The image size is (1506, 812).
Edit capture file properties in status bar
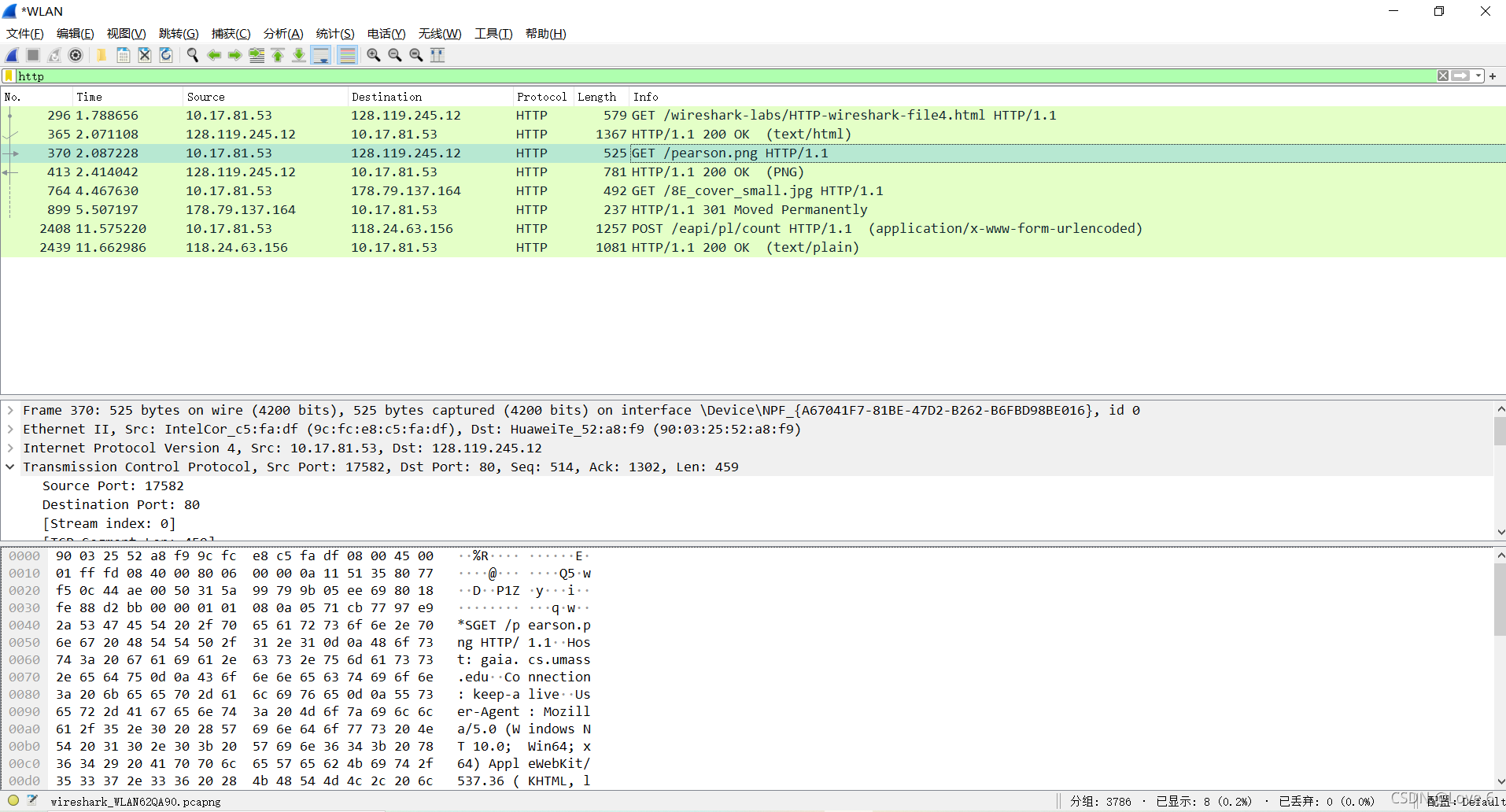(32, 801)
